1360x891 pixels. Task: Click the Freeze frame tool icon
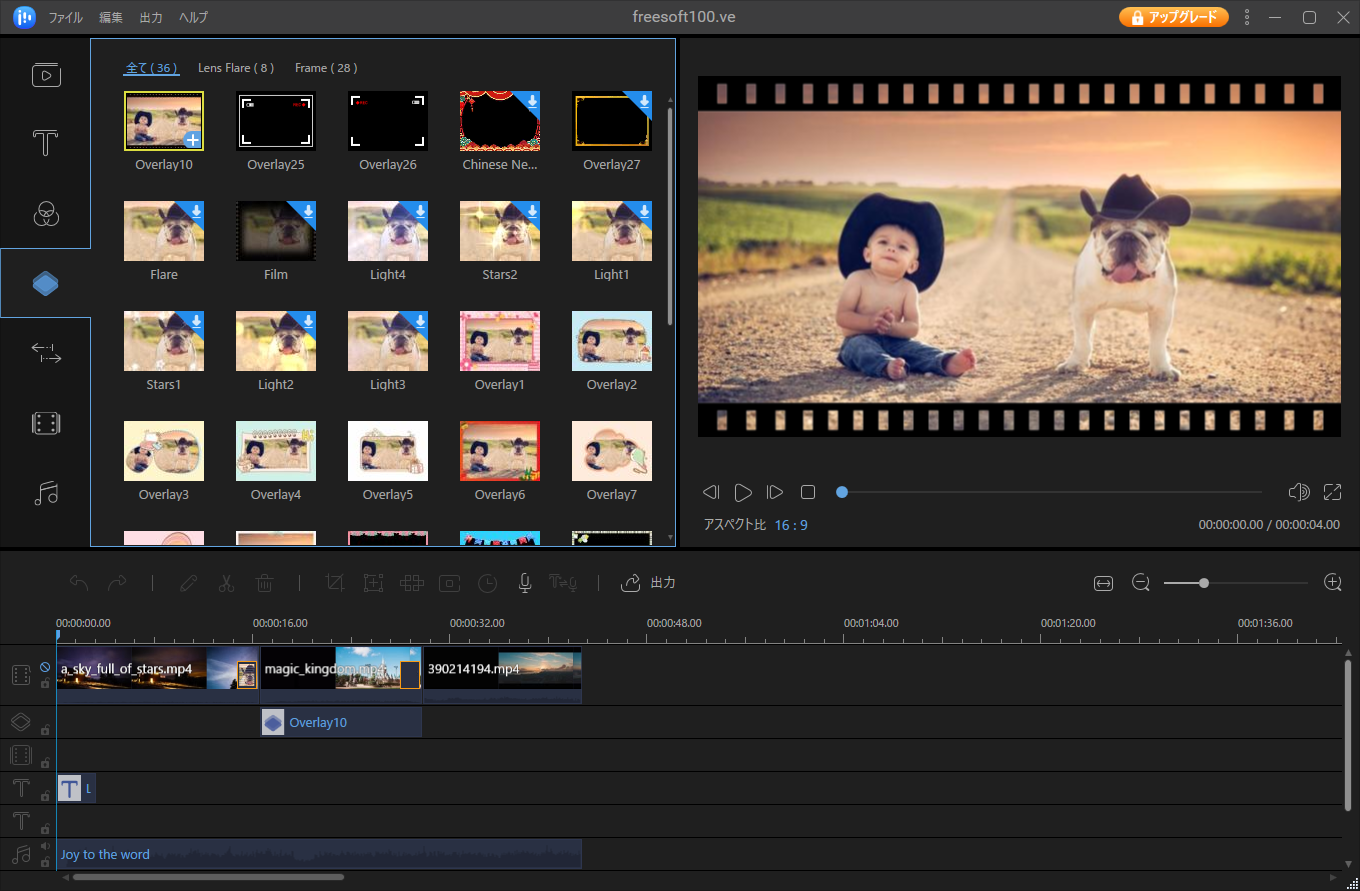[x=449, y=583]
